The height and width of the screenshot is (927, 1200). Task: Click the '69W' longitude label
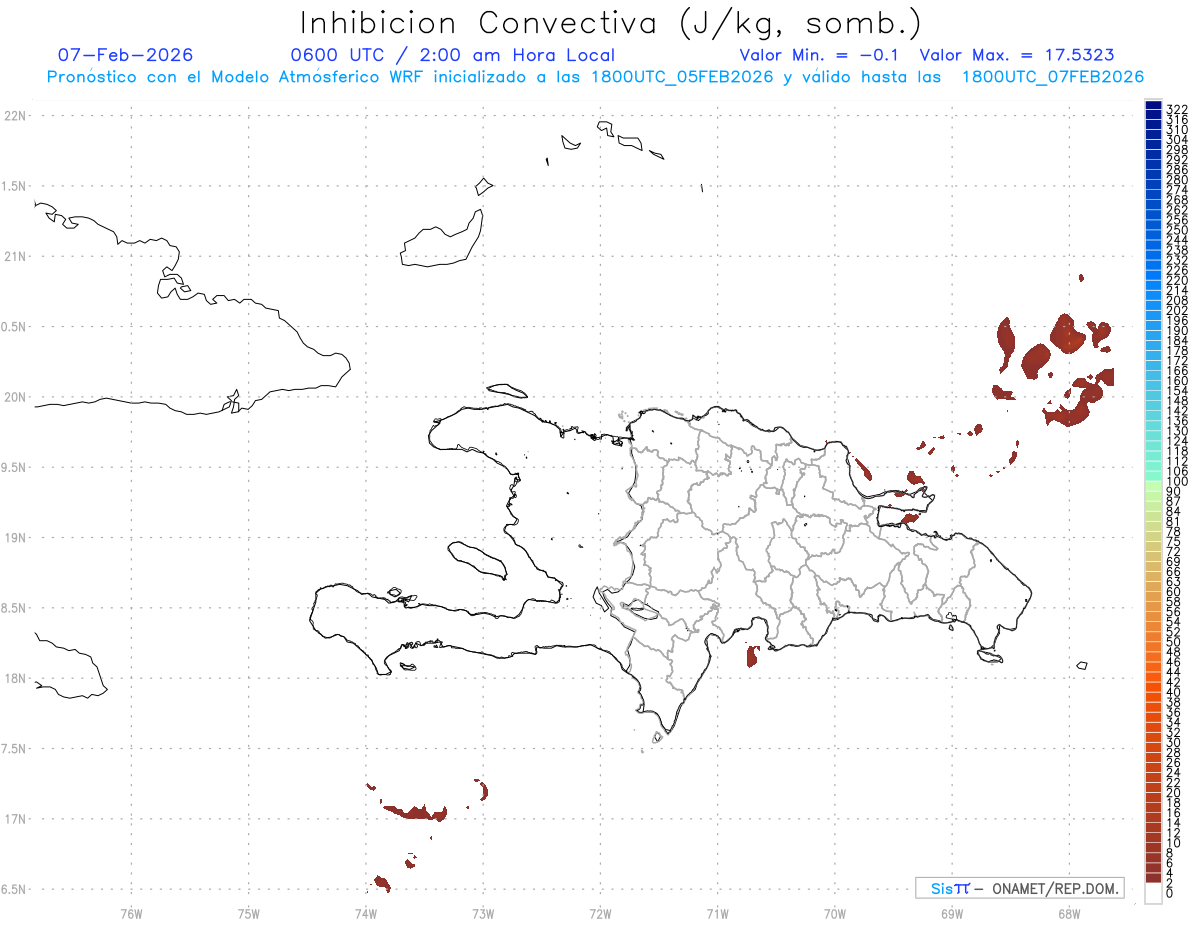coord(952,913)
